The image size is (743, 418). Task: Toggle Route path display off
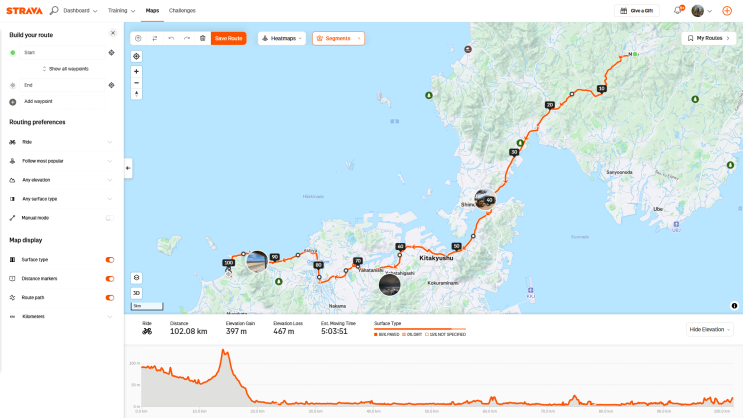[109, 298]
